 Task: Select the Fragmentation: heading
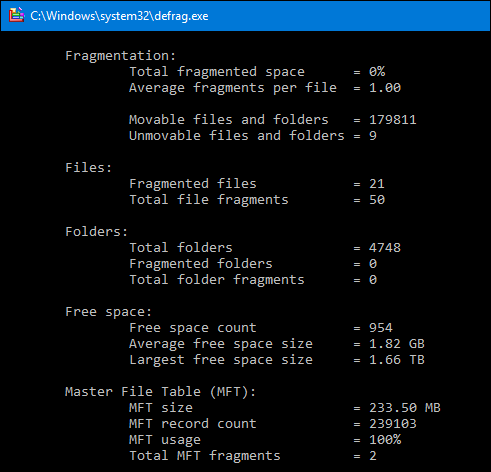click(120, 56)
